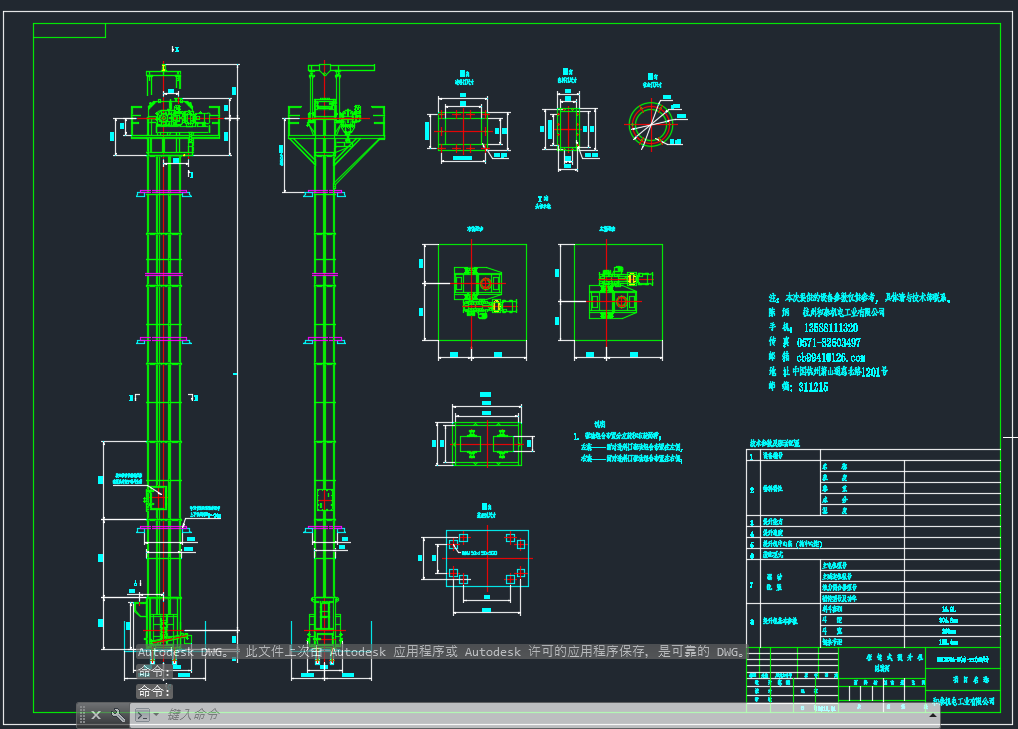Click the Autodesk DWG history message line

coord(440,652)
